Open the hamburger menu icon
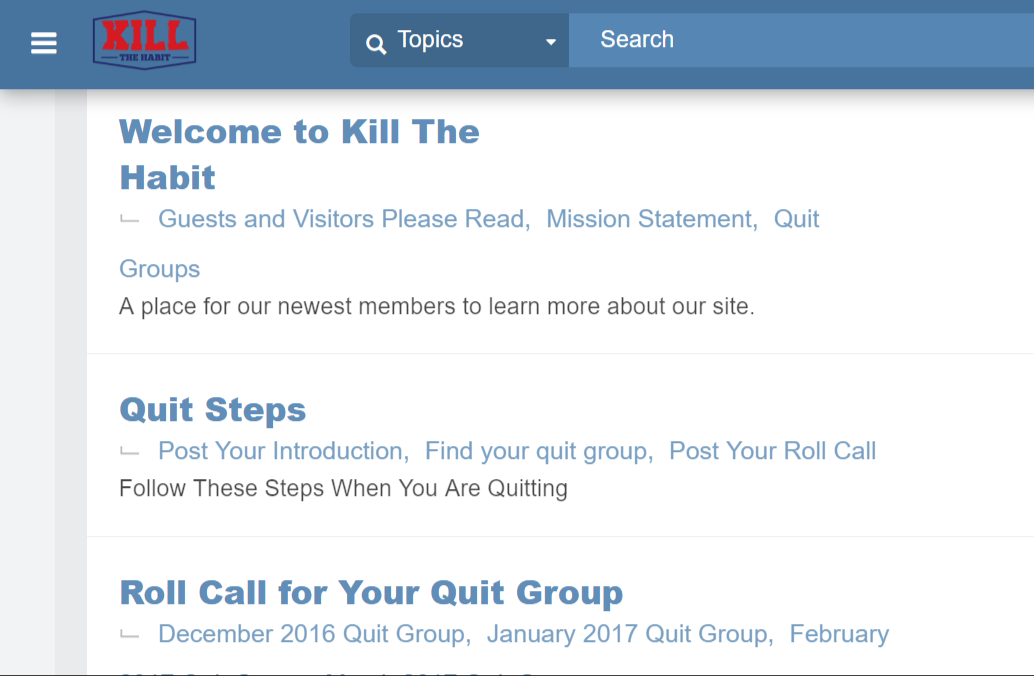Image resolution: width=1034 pixels, height=676 pixels. point(44,44)
